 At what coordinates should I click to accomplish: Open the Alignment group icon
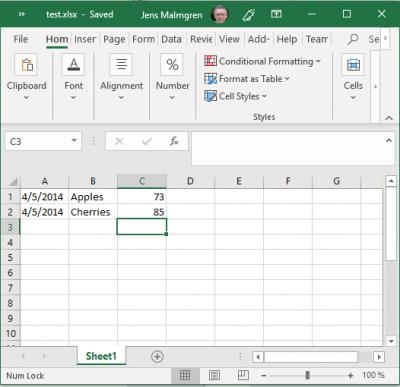pyautogui.click(x=121, y=65)
